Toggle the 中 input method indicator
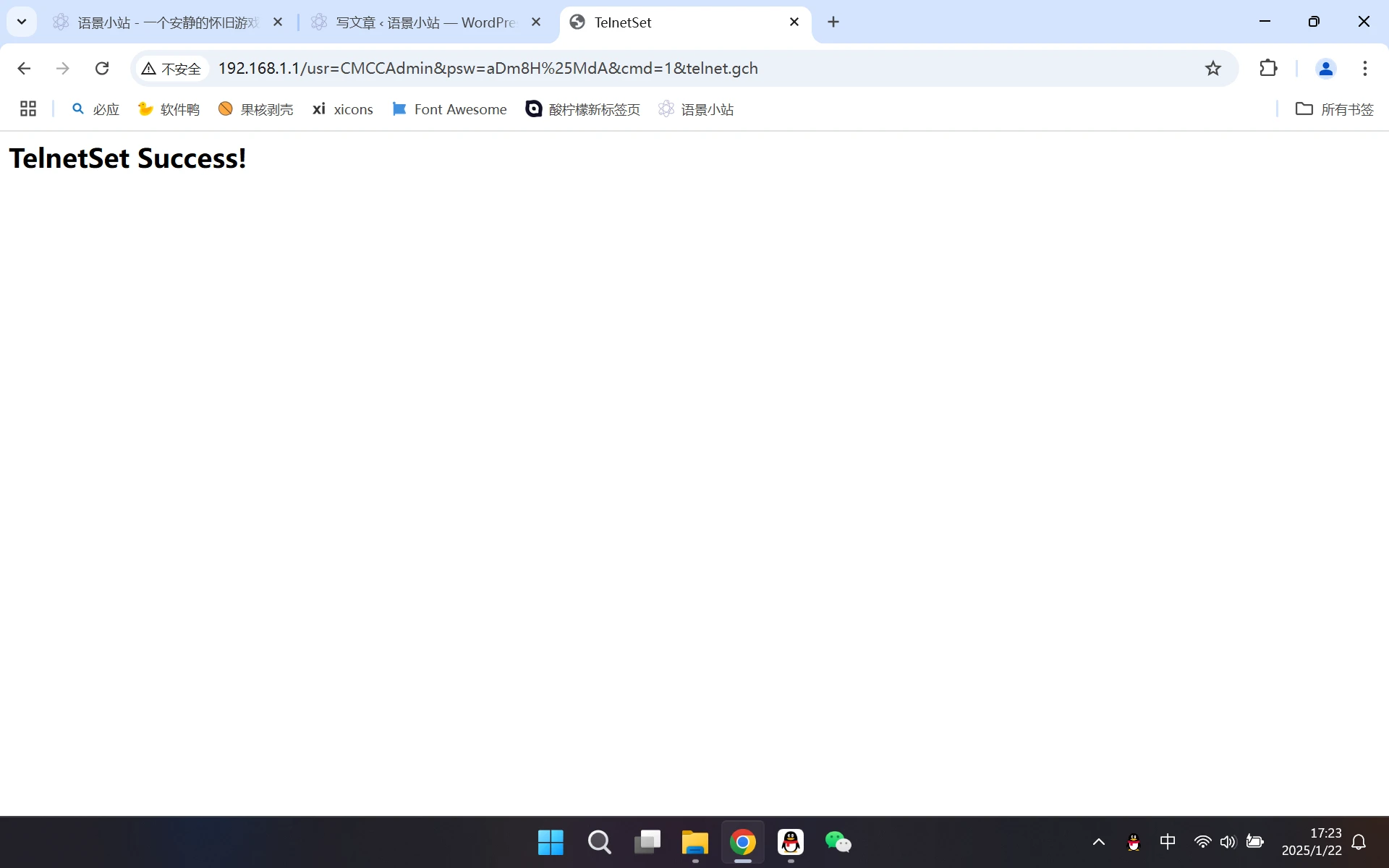Image resolution: width=1389 pixels, height=868 pixels. click(x=1167, y=842)
